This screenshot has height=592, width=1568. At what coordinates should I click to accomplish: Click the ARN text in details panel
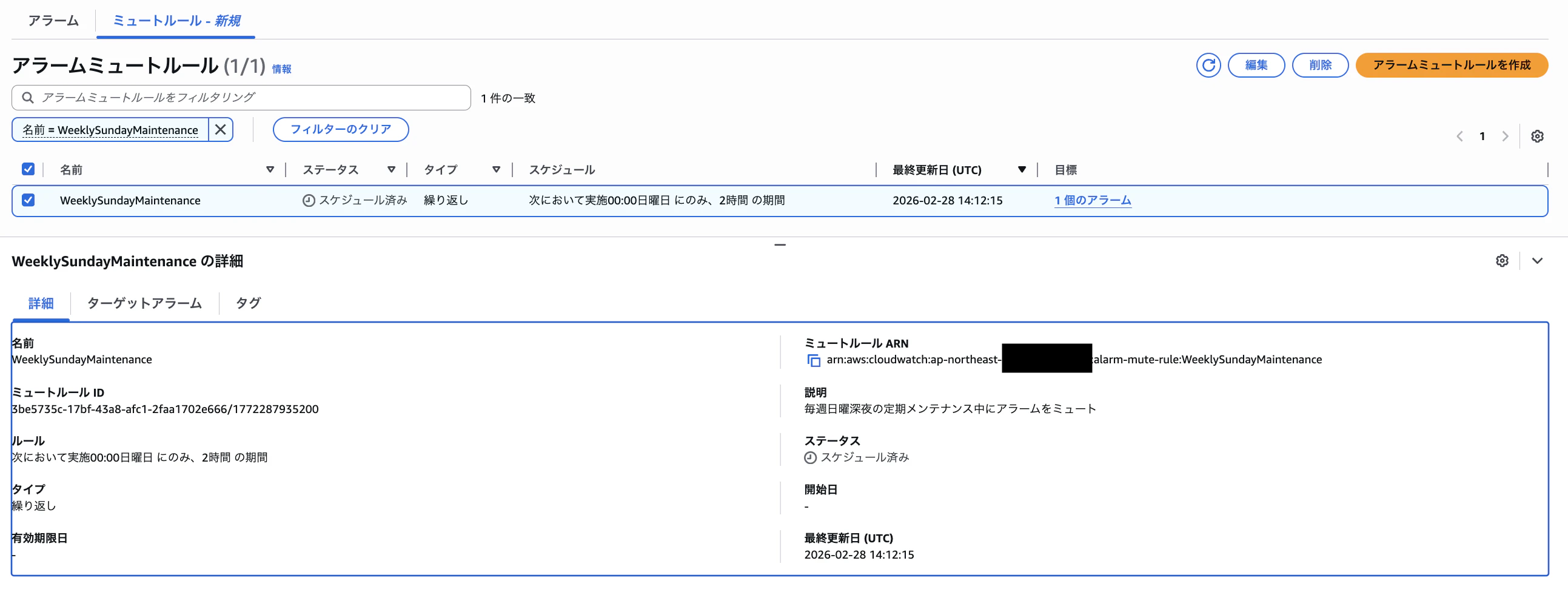click(x=1074, y=360)
